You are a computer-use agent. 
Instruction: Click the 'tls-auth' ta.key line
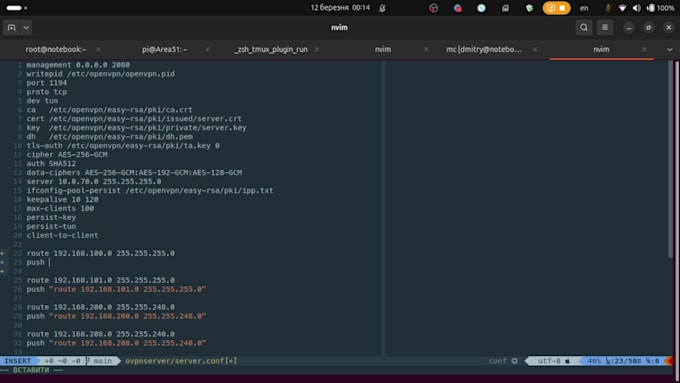point(123,146)
